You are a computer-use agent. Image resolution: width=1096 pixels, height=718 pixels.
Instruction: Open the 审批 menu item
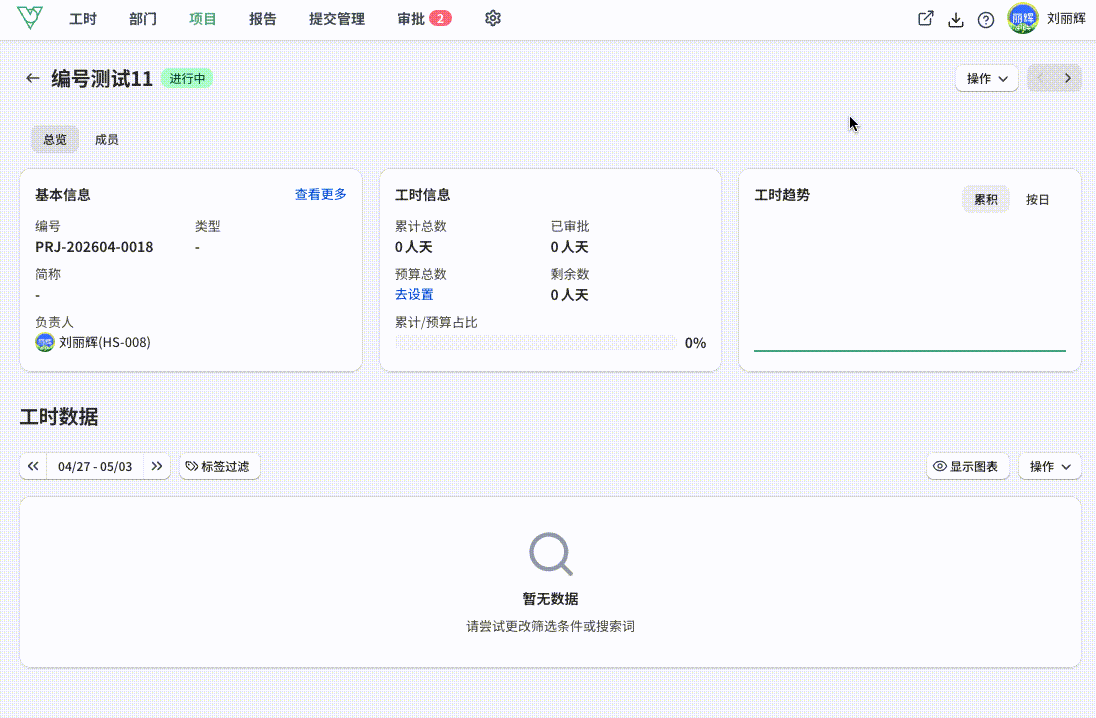(424, 19)
